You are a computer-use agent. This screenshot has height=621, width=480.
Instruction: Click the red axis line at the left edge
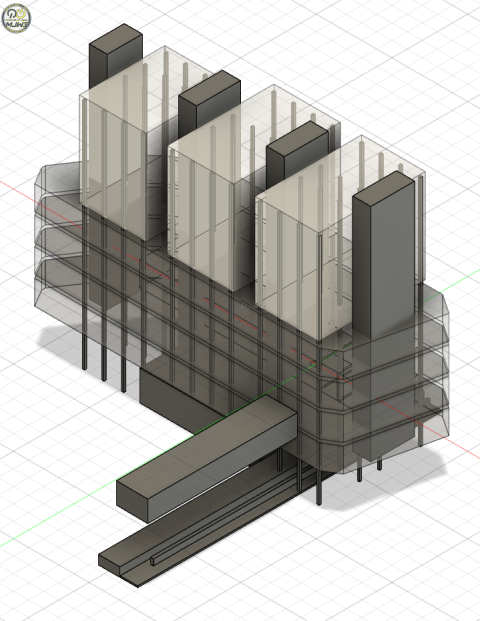coord(20,191)
